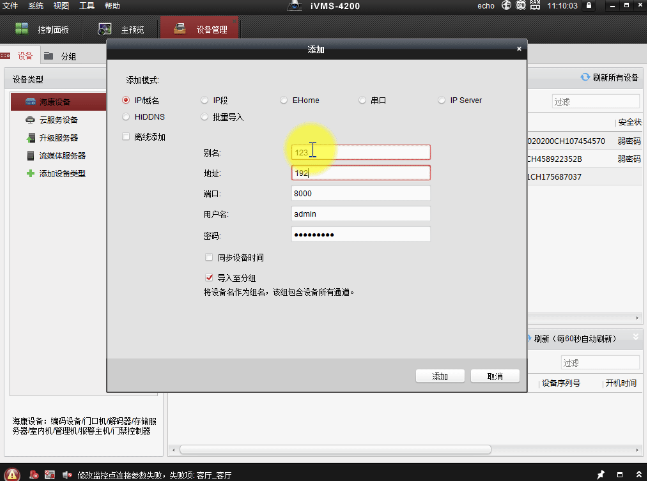
Task: Select the EHome add mode
Action: (x=285, y=100)
